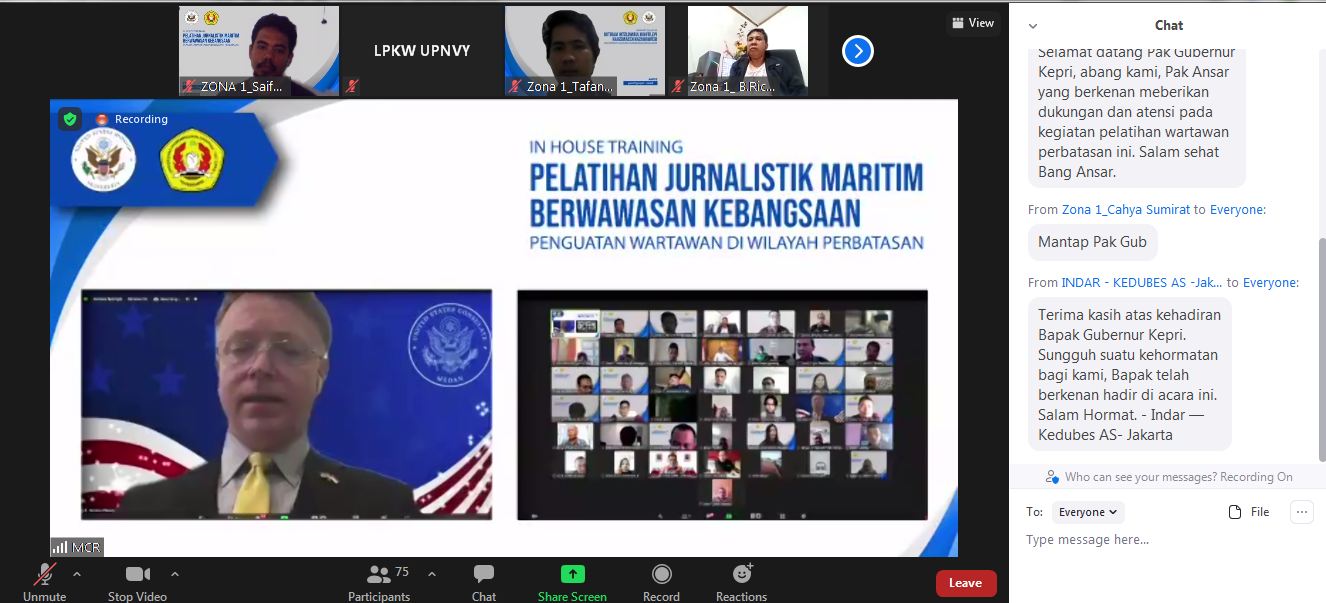Leave the meeting
Image resolution: width=1326 pixels, height=603 pixels.
tap(965, 583)
